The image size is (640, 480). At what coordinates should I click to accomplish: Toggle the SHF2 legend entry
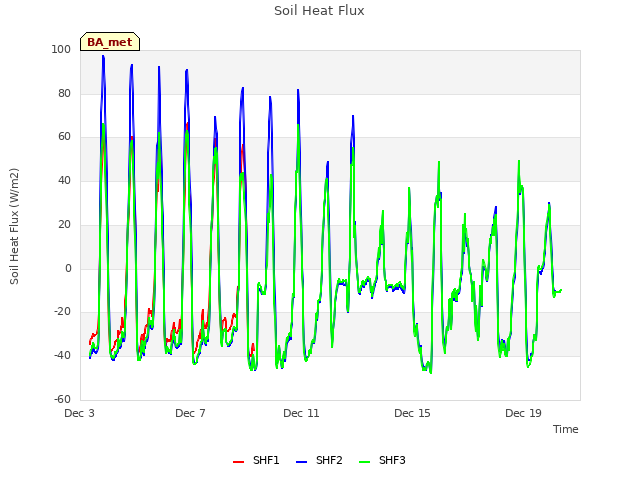[x=319, y=460]
